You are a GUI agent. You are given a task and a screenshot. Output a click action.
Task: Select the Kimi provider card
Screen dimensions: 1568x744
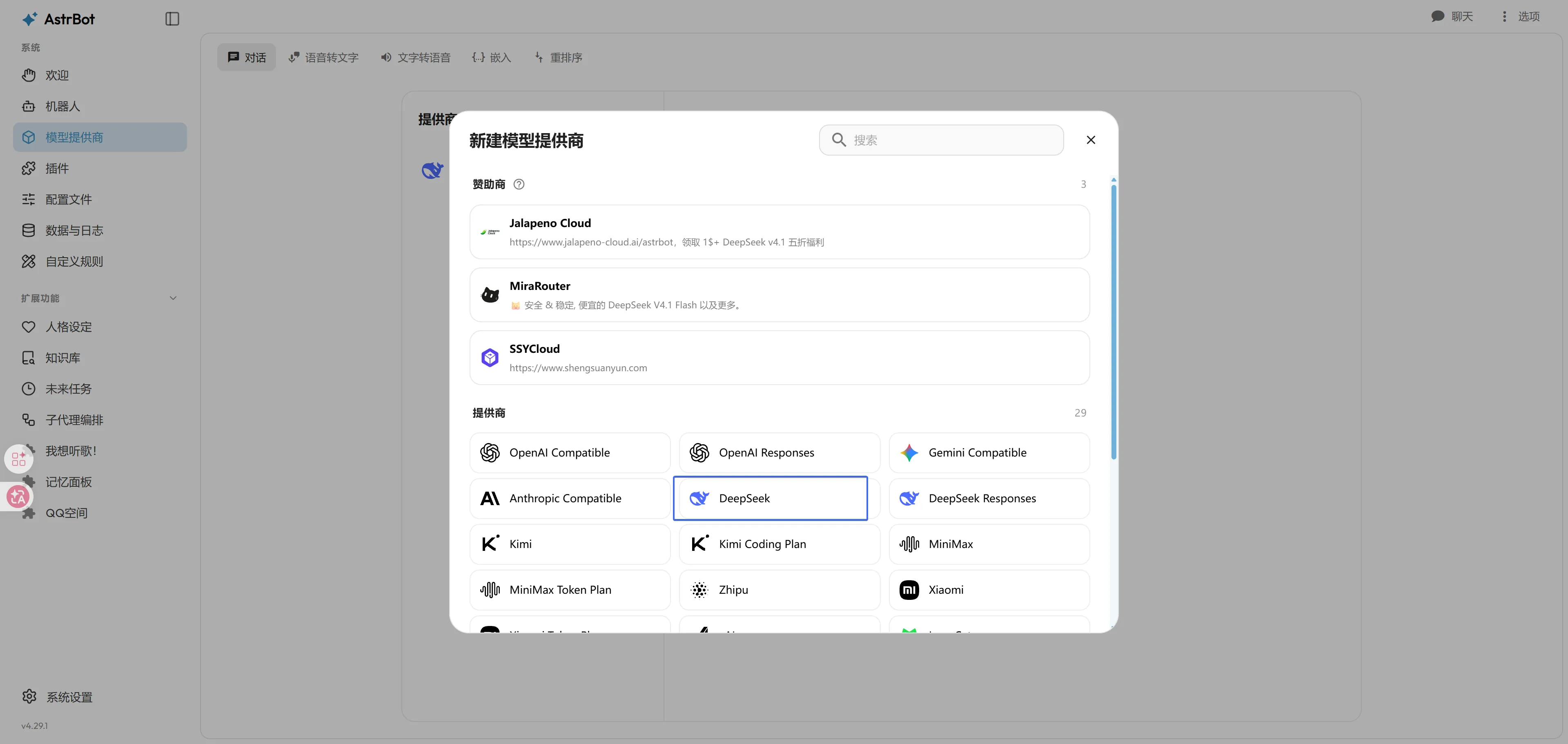pyautogui.click(x=570, y=544)
